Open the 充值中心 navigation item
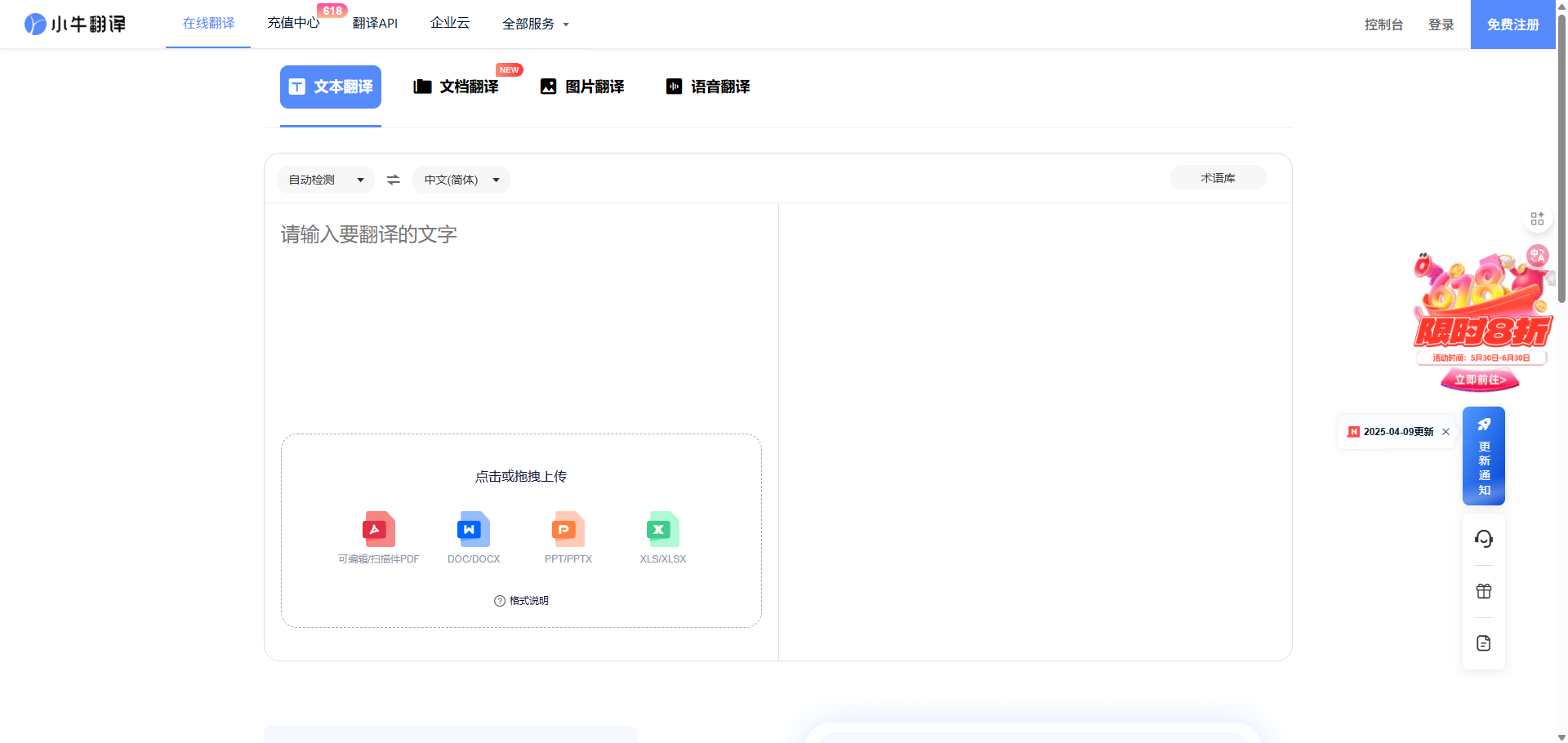The image size is (1568, 743). pyautogui.click(x=293, y=24)
